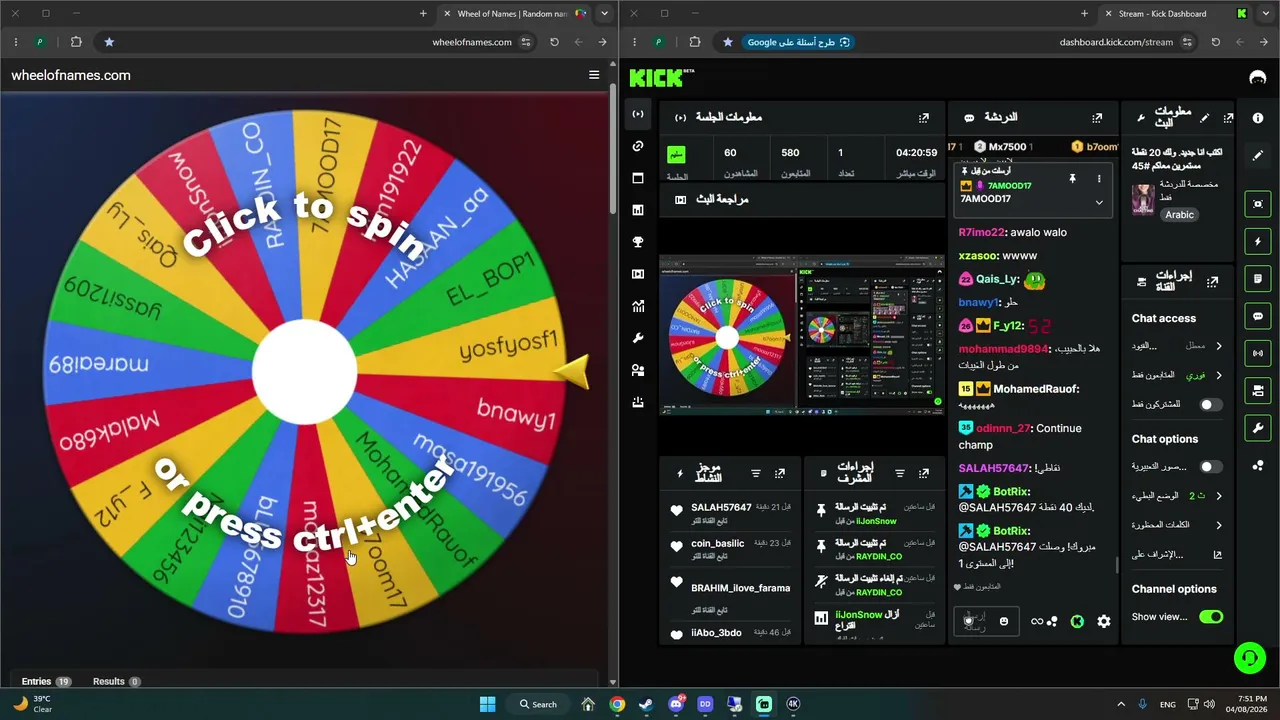This screenshot has height=720, width=1280.
Task: Click the wheelofnames.com address bar
Action: pos(471,42)
